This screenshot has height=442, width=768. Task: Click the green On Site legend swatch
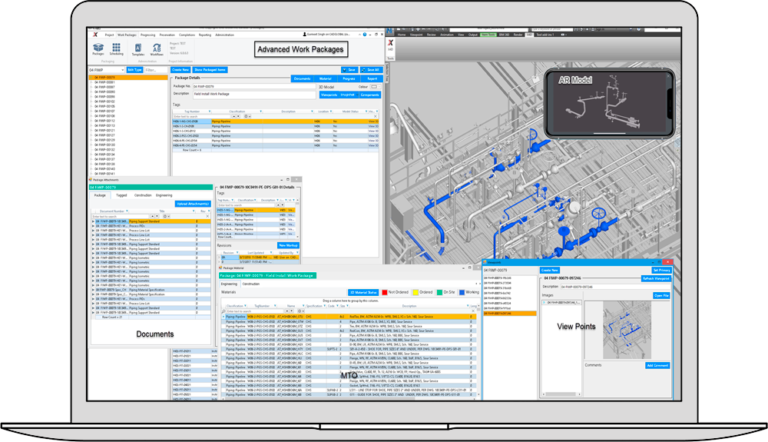pyautogui.click(x=439, y=293)
